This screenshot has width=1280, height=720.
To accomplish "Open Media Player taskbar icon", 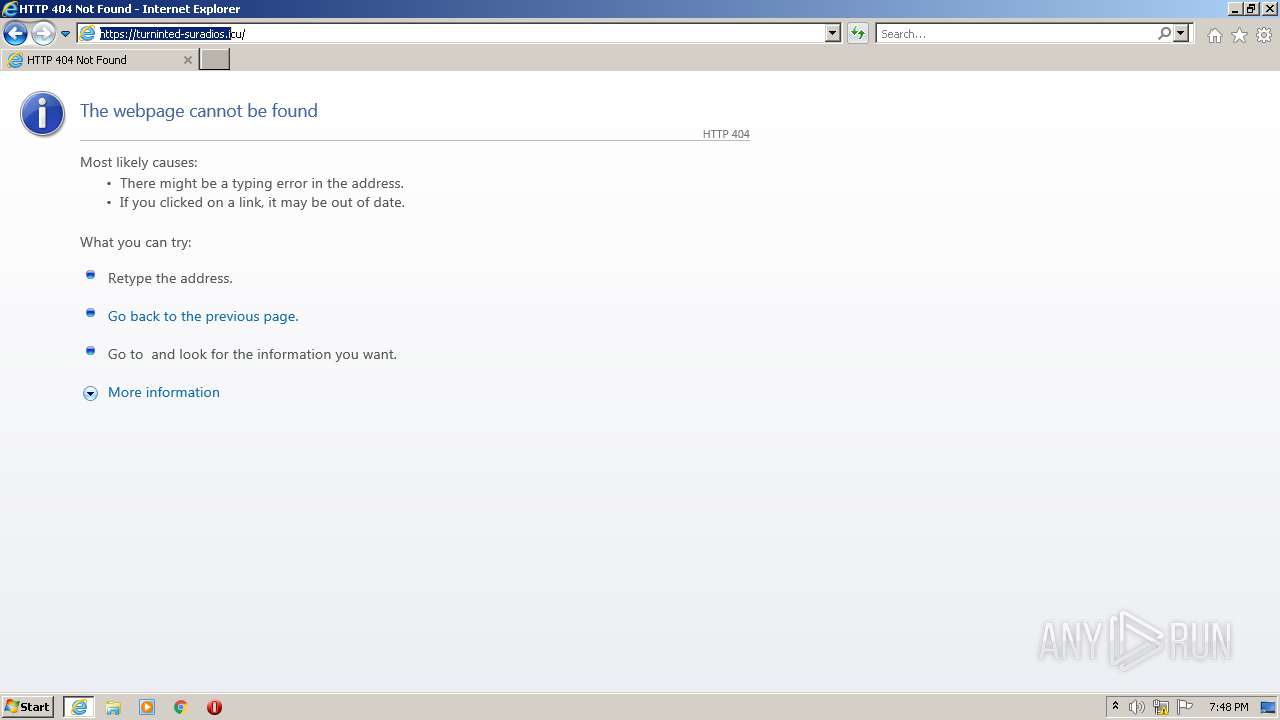I will tap(147, 707).
